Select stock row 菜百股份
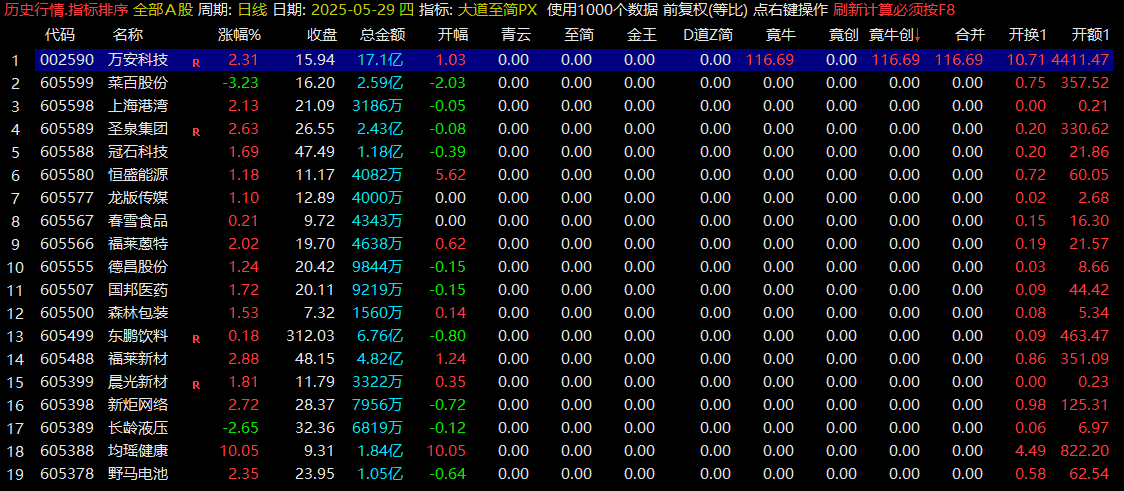 [x=575, y=83]
